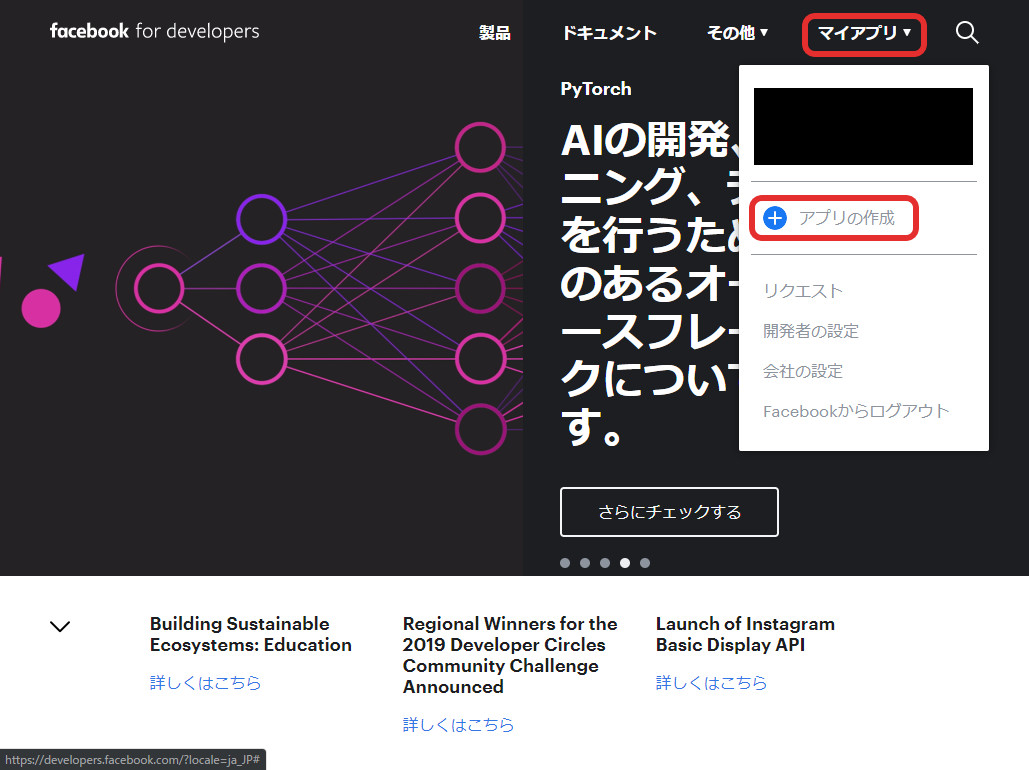This screenshot has width=1029, height=770.
Task: Select the last carousel dot
Action: [645, 563]
